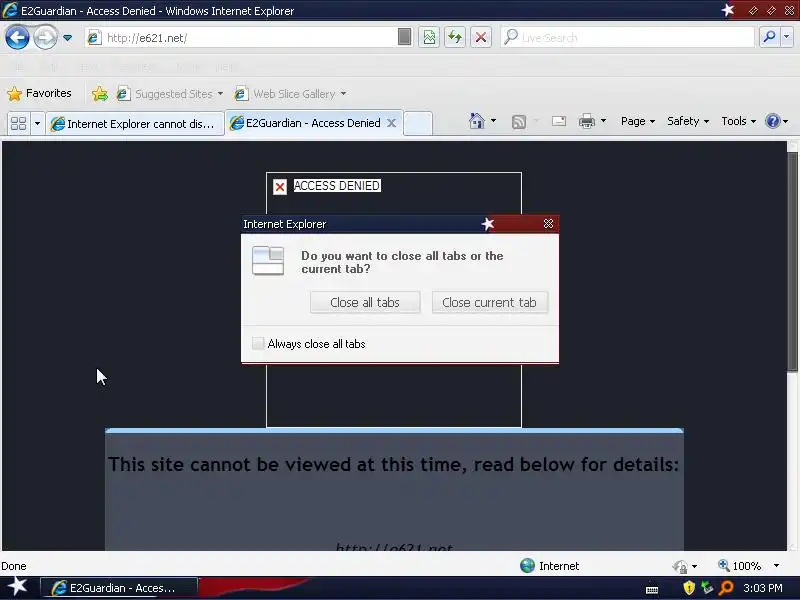The image size is (800, 600).
Task: Click the security shield tray icon
Action: click(x=689, y=588)
